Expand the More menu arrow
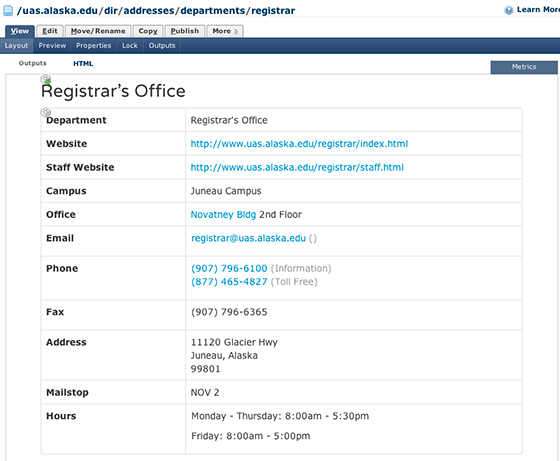Viewport: 560px width, 461px height. 236,31
